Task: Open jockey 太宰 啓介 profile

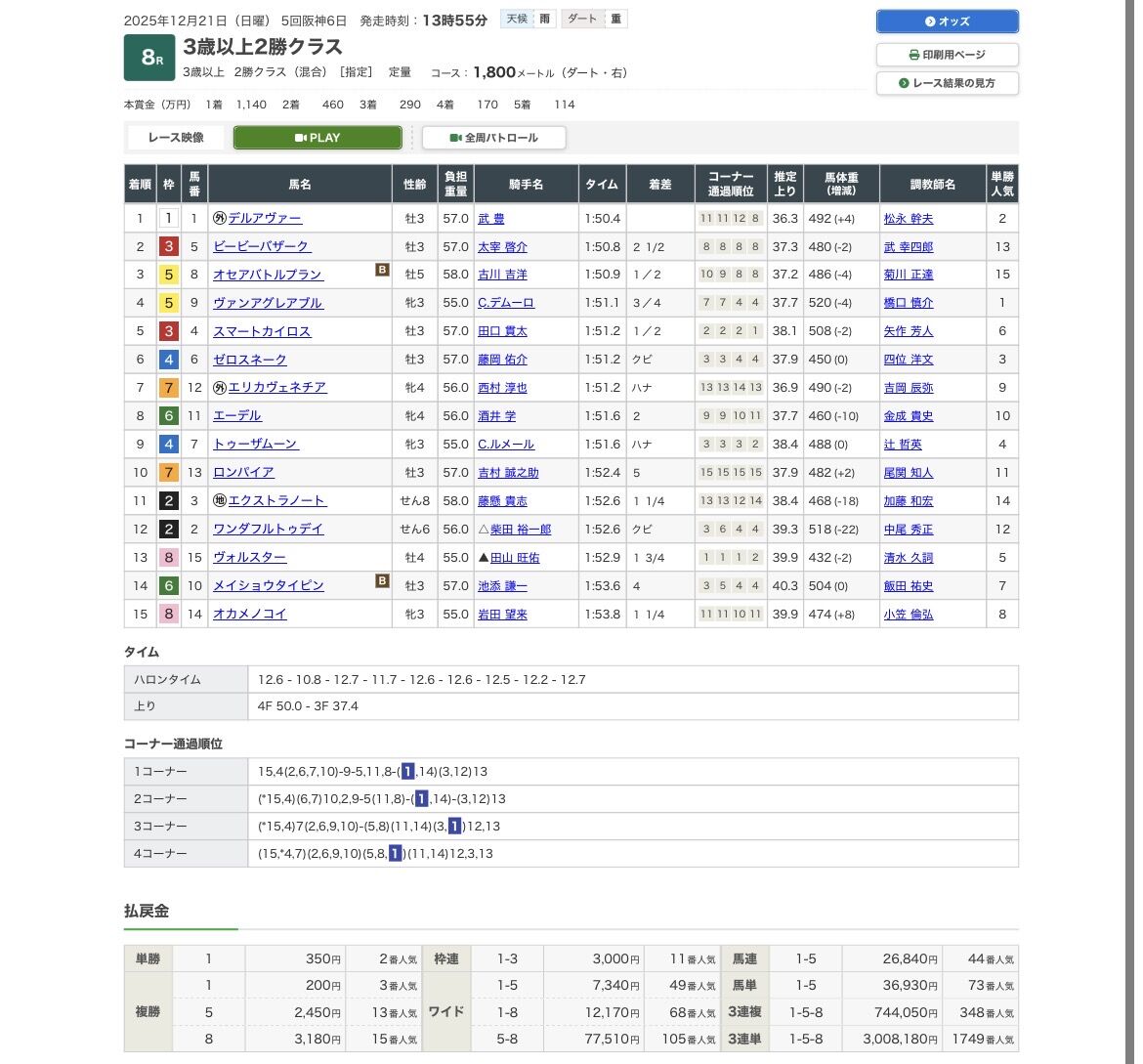Action: point(502,247)
